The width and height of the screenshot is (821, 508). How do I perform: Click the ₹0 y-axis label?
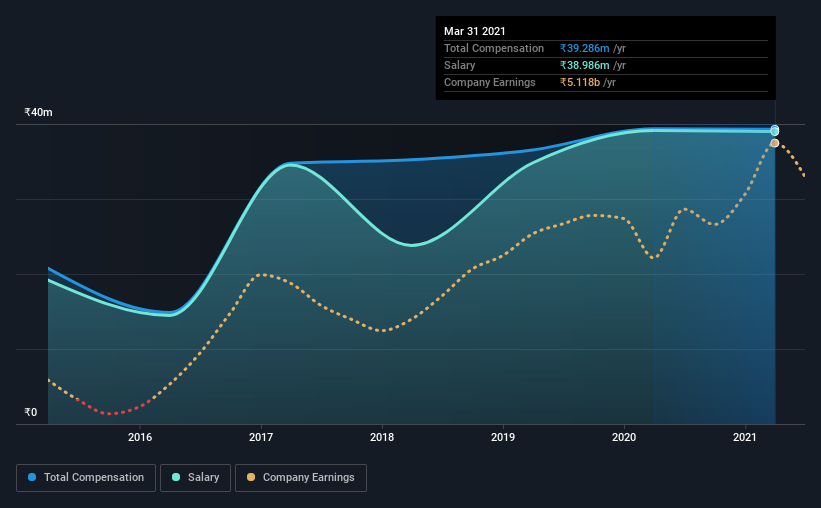pyautogui.click(x=31, y=412)
